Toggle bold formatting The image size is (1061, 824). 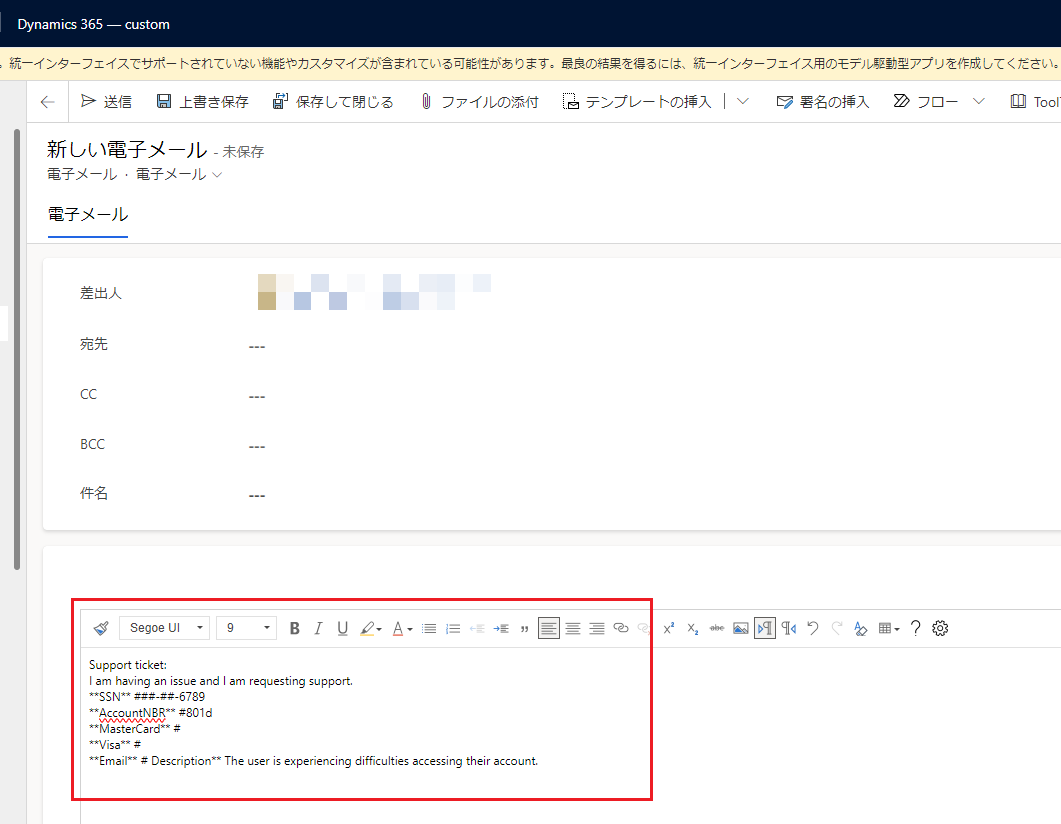tap(294, 628)
